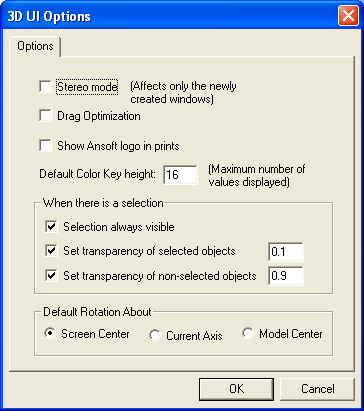Screen dimensions: 364x411
Task: Click the 'When there is a selection' group label
Action: [103, 203]
